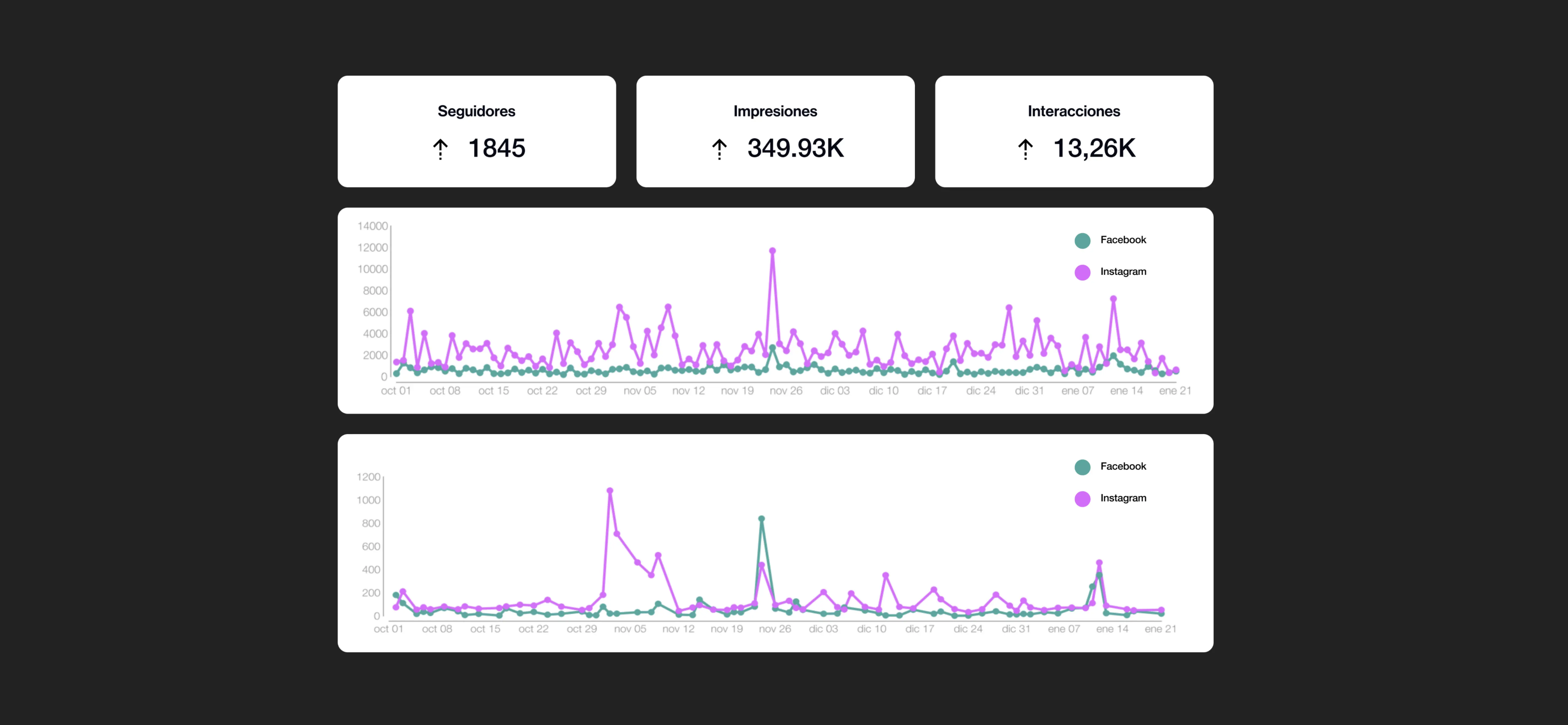Screen dimensions: 1568x725
Task: Click the up arrow icon beside 349.93K
Action: point(719,149)
